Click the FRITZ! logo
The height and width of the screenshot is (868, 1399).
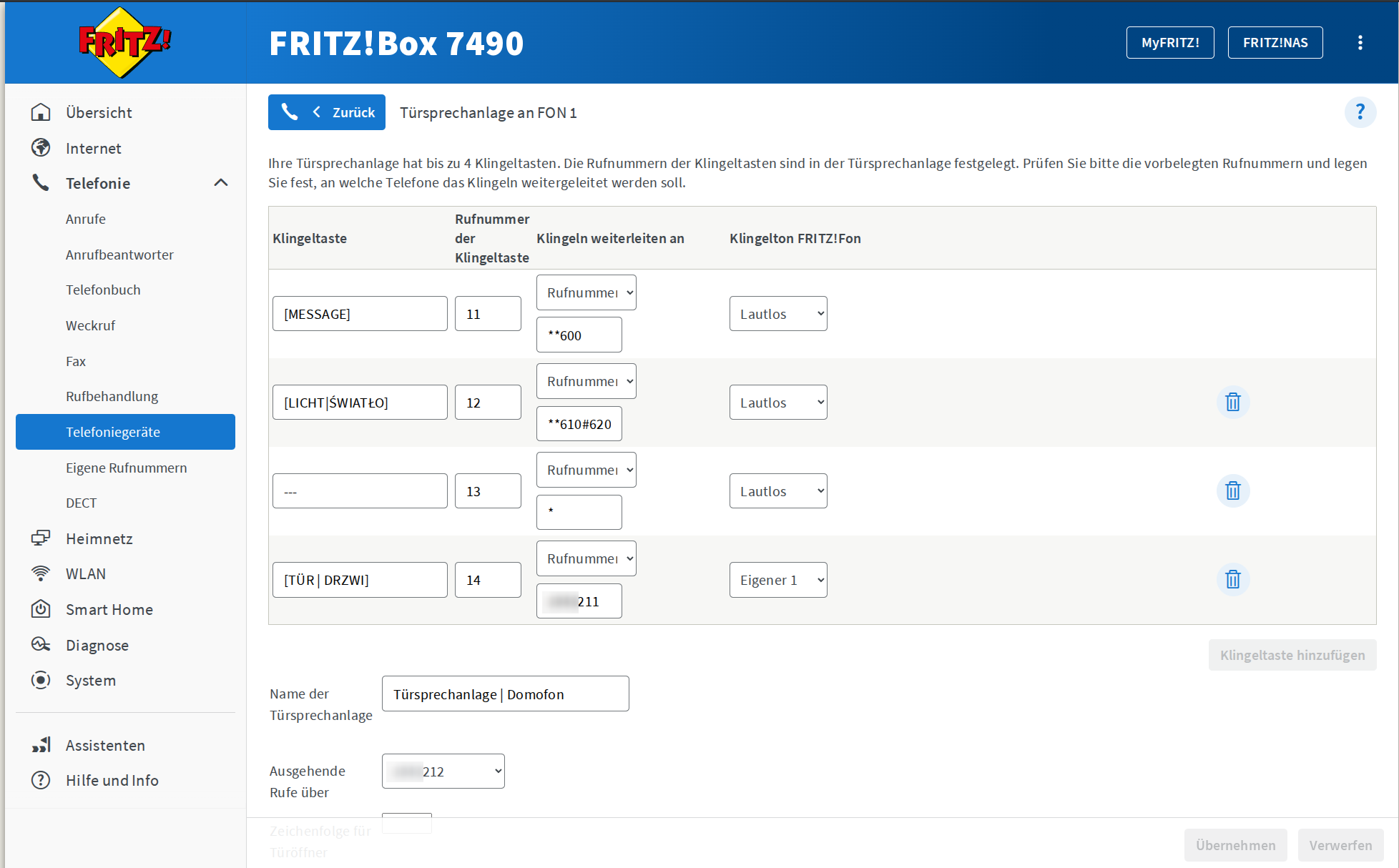[125, 42]
